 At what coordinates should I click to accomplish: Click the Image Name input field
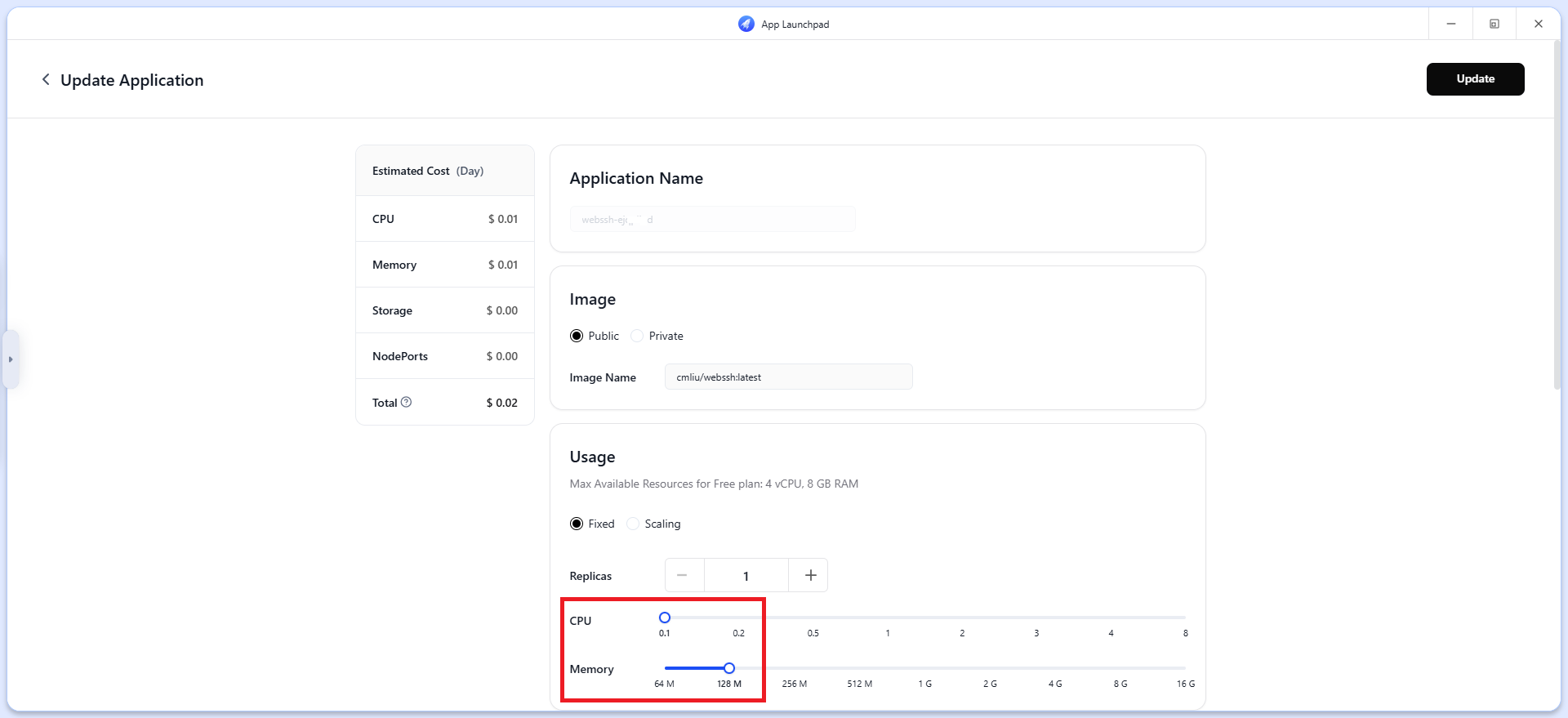[787, 377]
